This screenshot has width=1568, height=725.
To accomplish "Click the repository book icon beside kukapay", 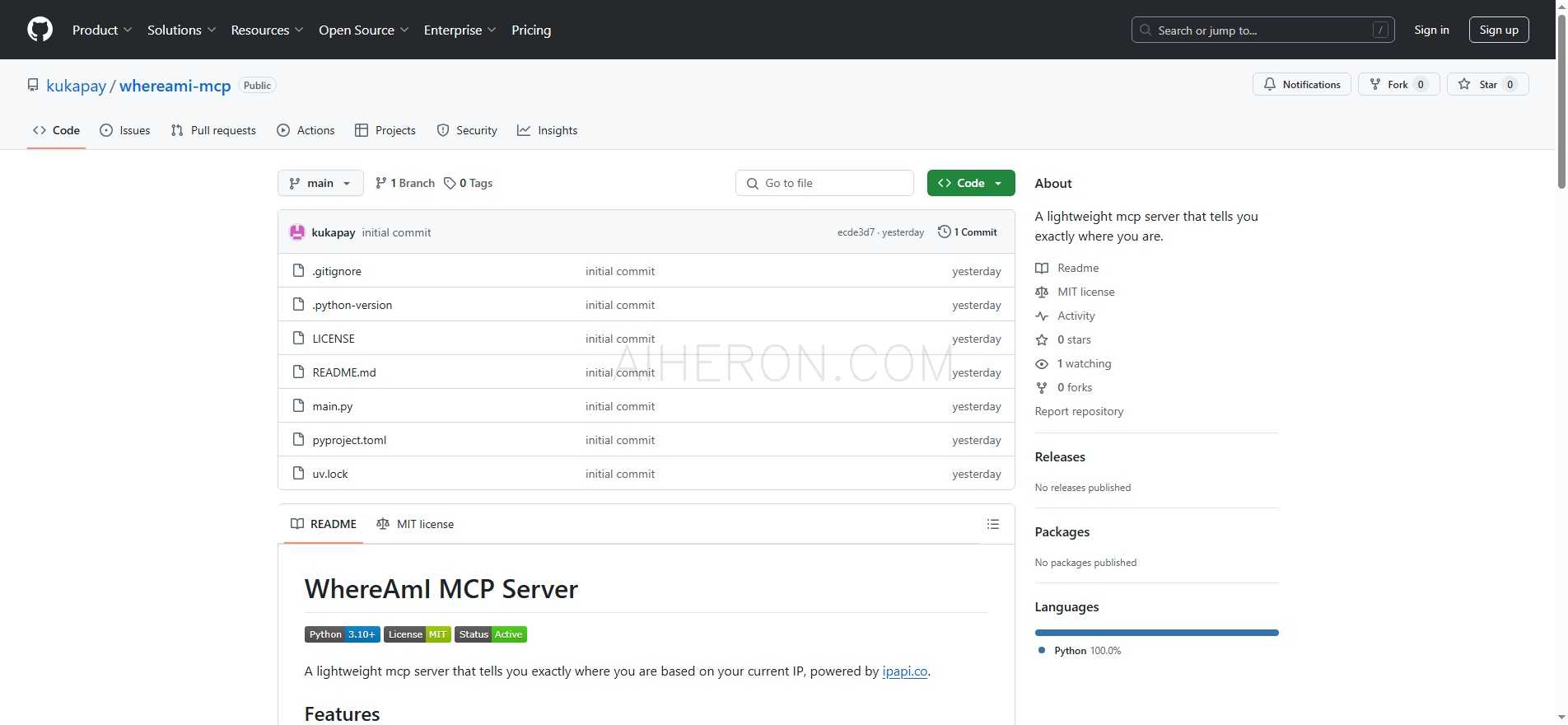I will pyautogui.click(x=33, y=85).
